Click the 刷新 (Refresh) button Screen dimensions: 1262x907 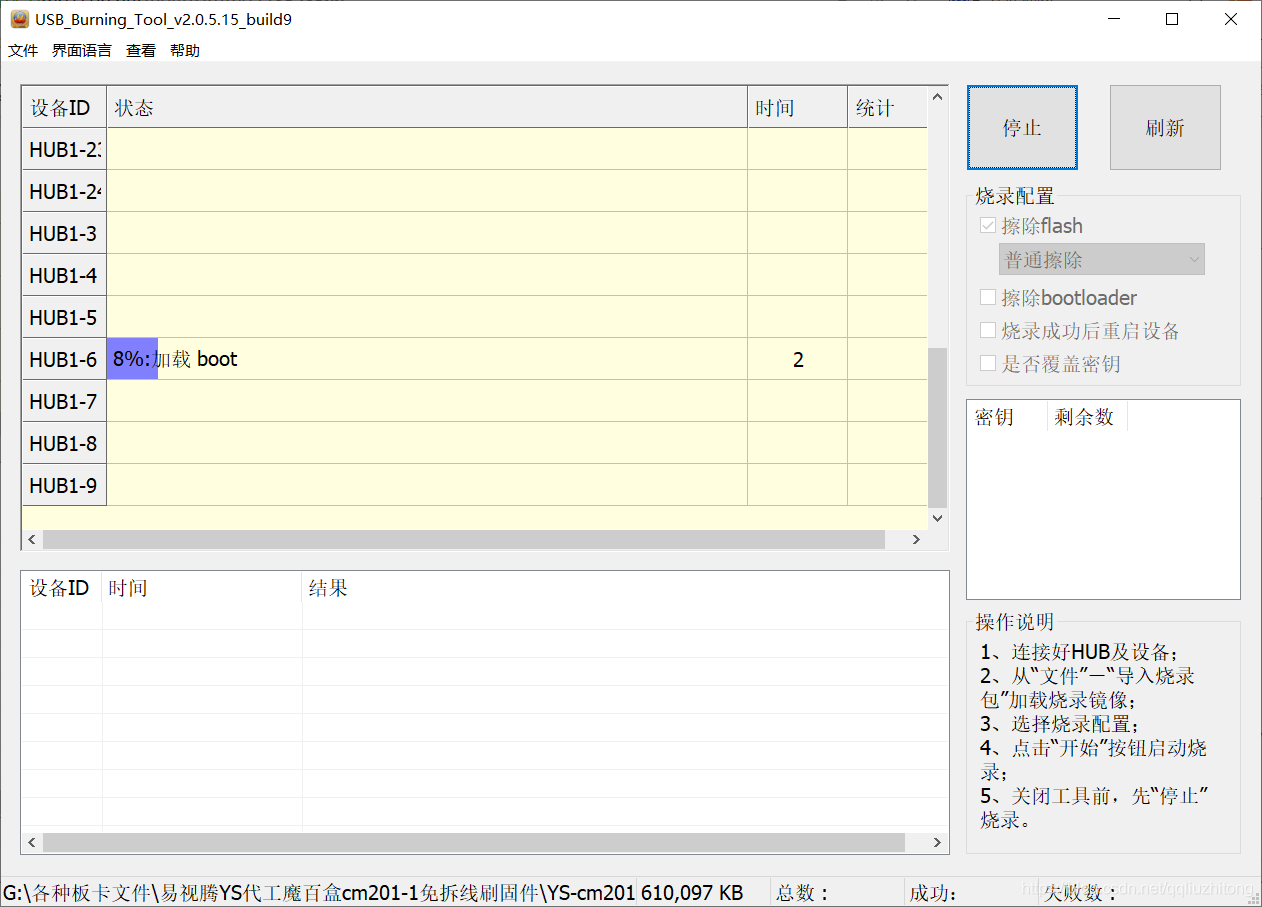point(1165,128)
